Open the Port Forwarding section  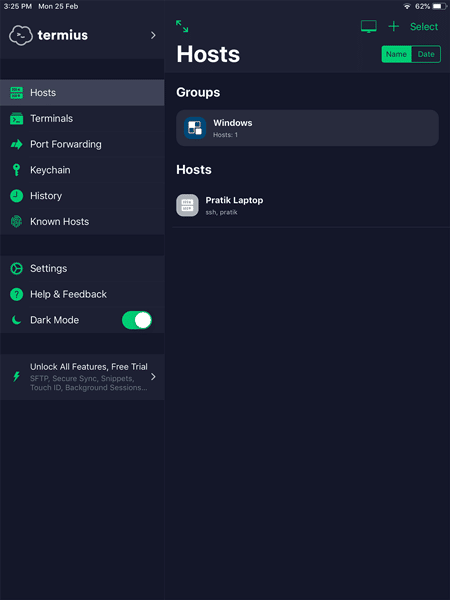click(82, 144)
